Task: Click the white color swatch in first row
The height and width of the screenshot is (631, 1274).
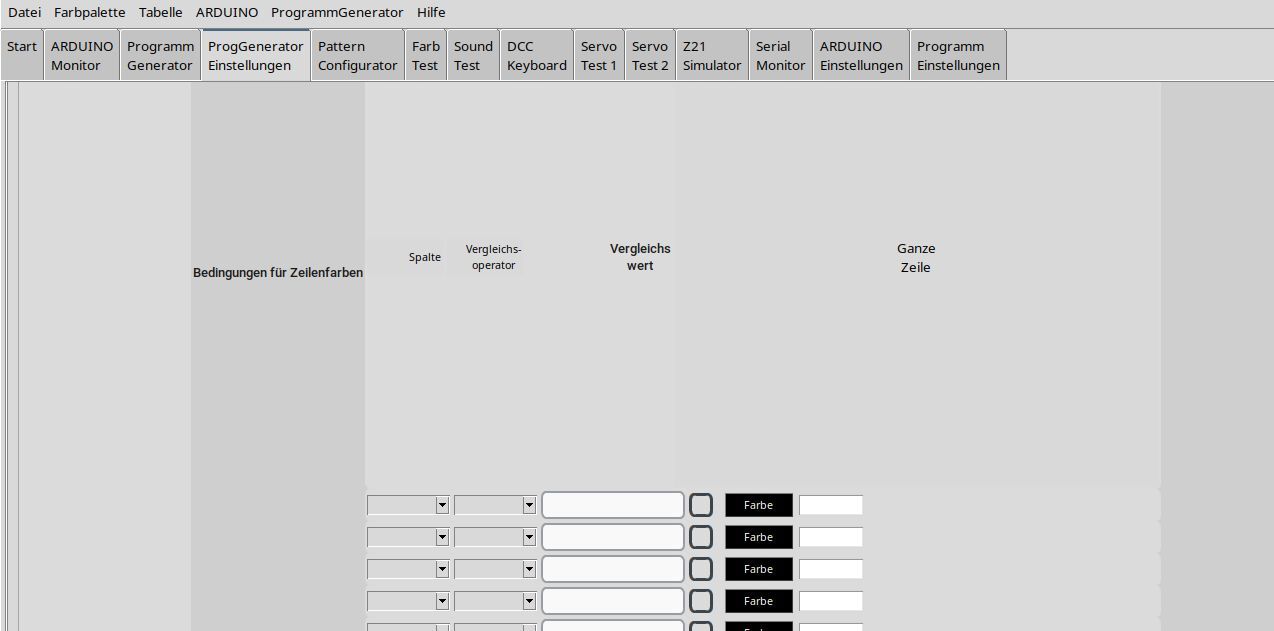Action: pos(830,505)
